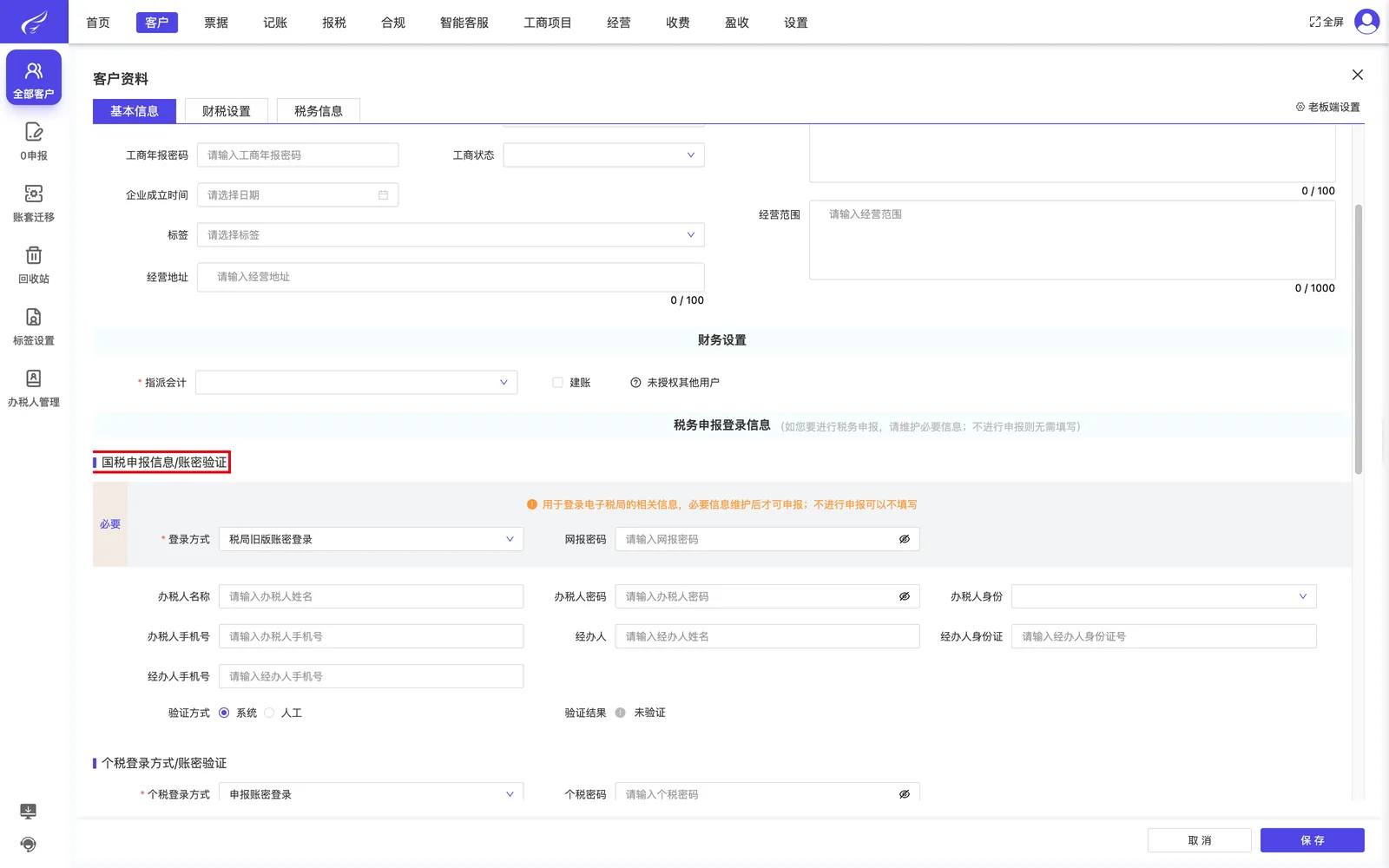Open calendar icon in 企业成立时间

[383, 195]
